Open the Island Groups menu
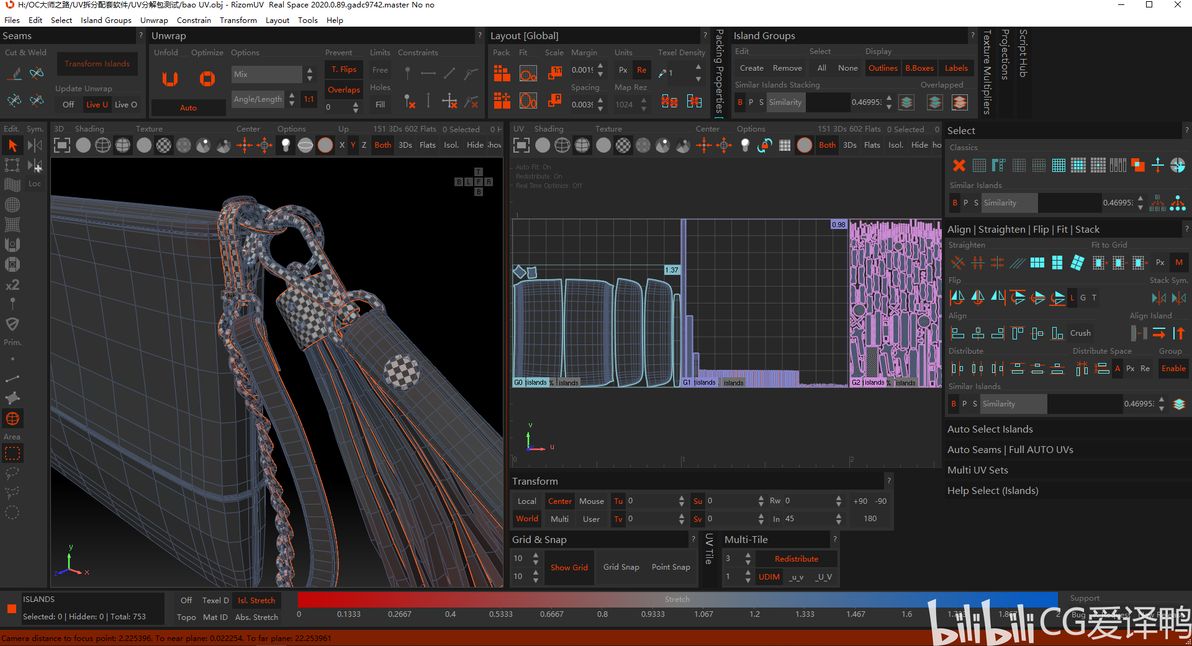Viewport: 1192px width, 646px height. pos(106,21)
